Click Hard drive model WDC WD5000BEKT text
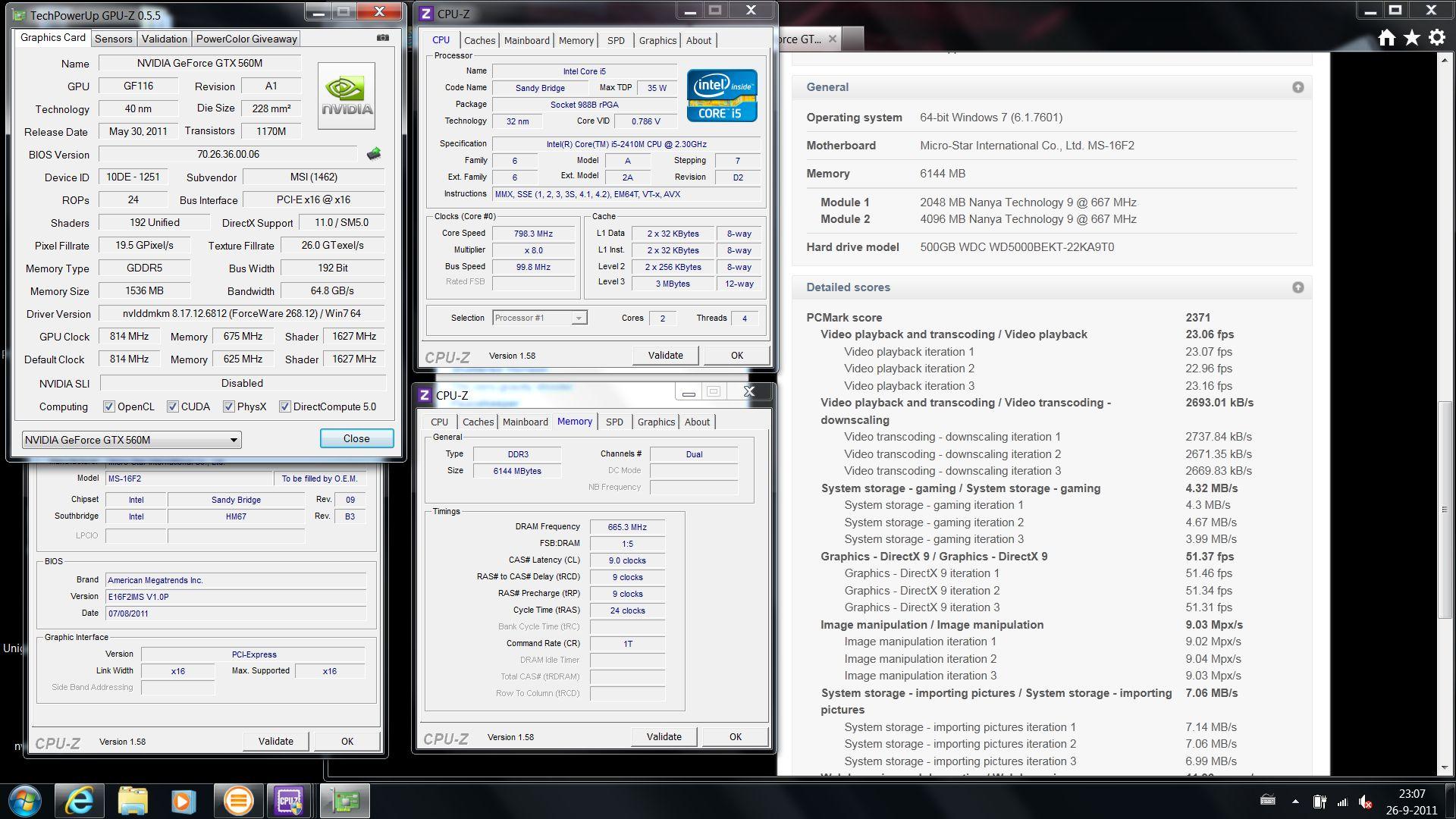 coord(1017,247)
